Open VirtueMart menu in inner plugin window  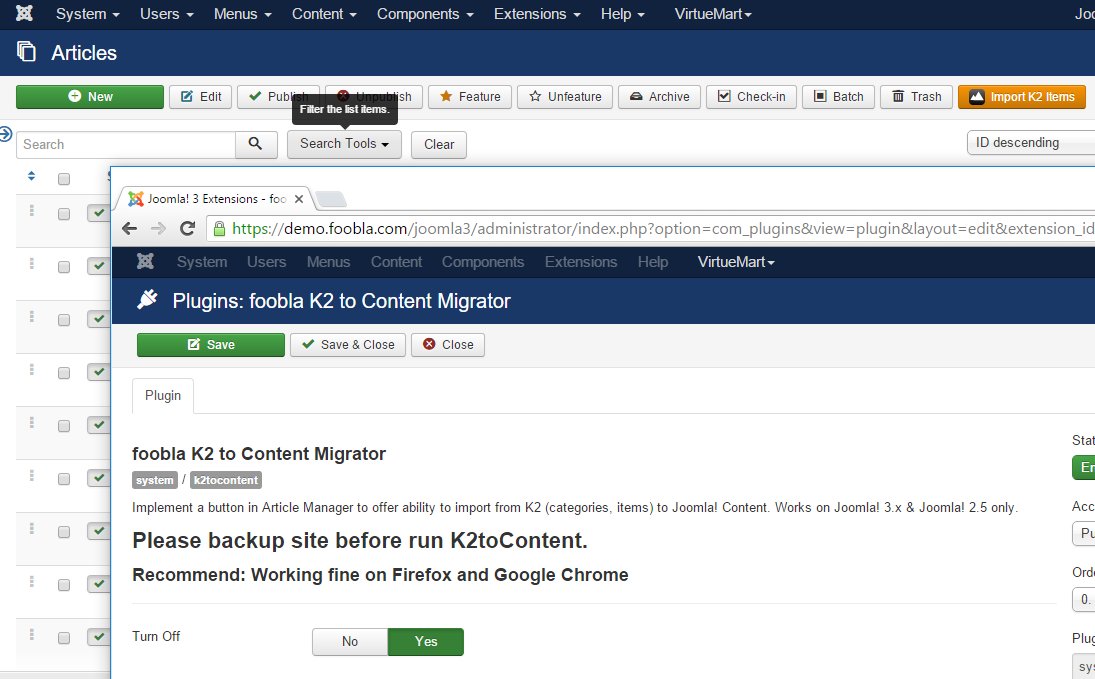coord(735,262)
